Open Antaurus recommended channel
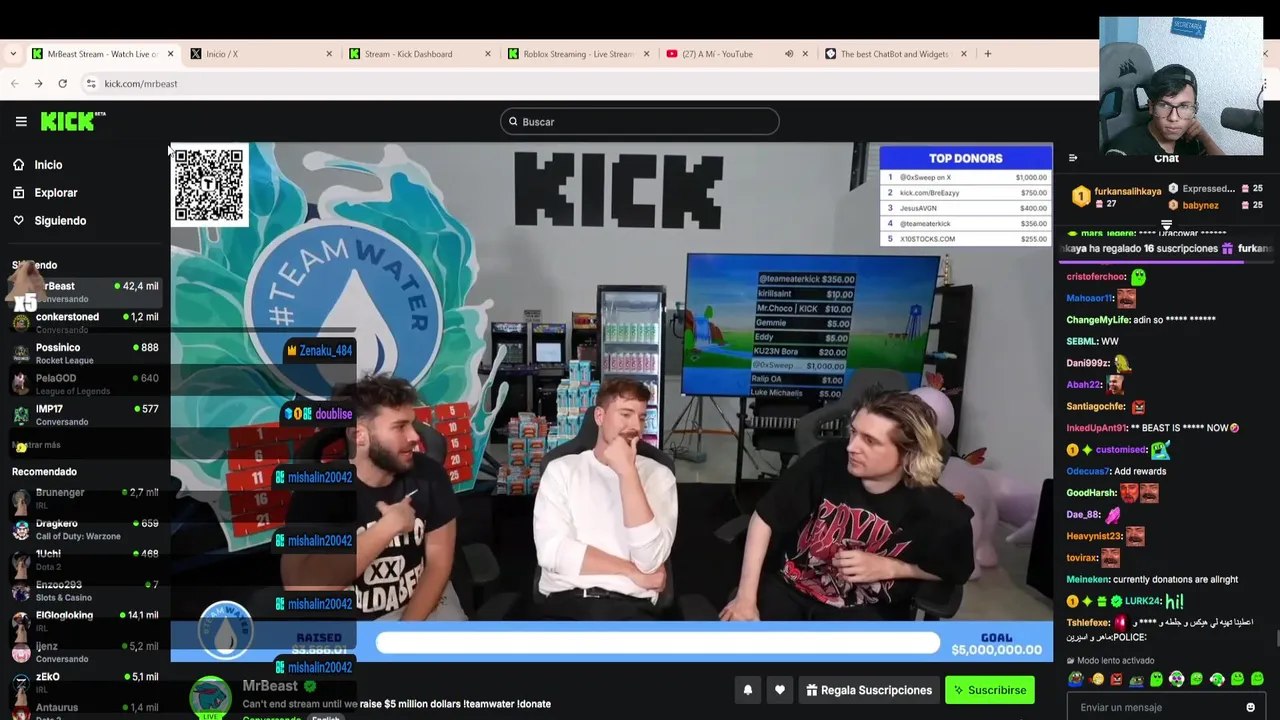Image resolution: width=1280 pixels, height=720 pixels. [x=85, y=711]
